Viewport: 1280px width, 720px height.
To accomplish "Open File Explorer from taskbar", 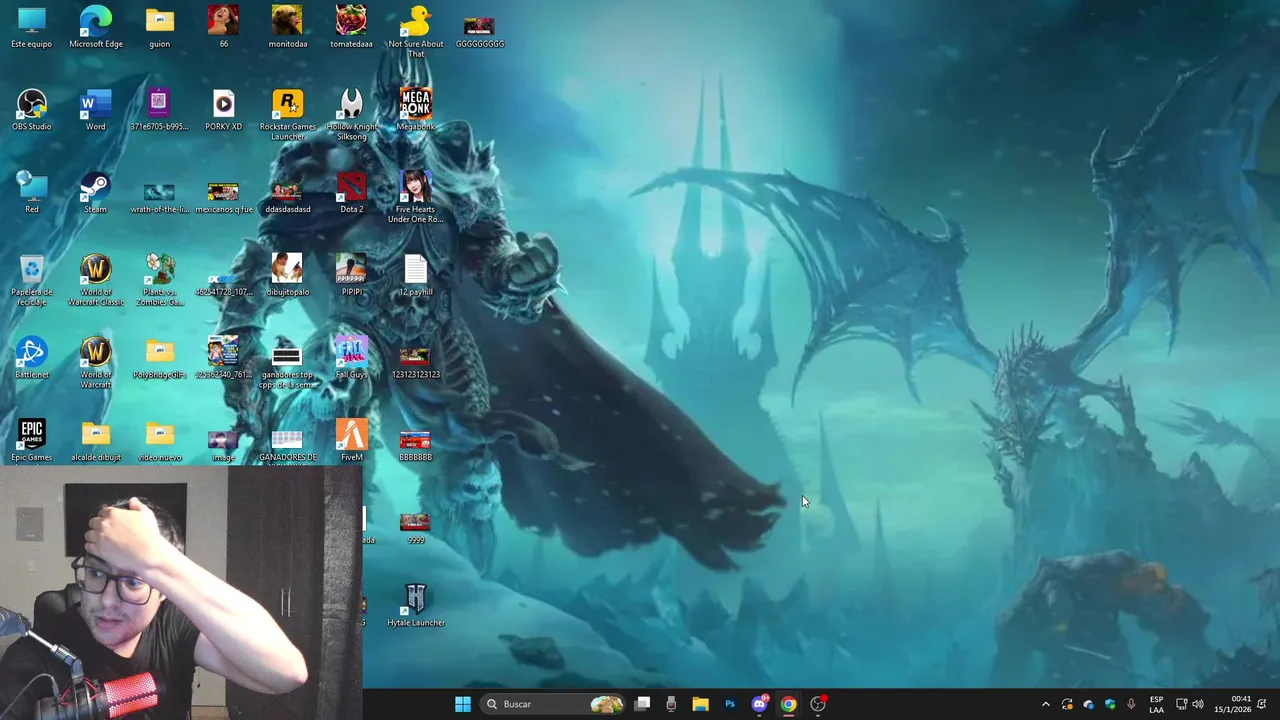I will point(700,704).
